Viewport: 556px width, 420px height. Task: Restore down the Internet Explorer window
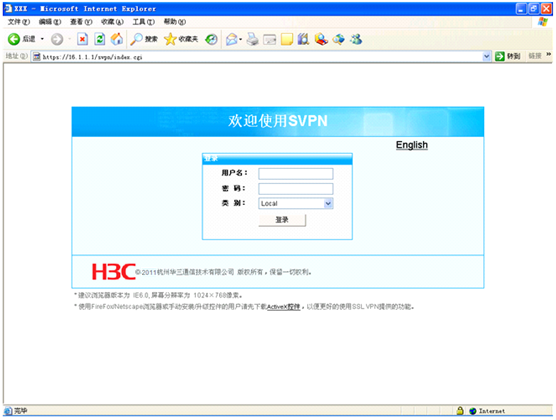click(x=534, y=9)
